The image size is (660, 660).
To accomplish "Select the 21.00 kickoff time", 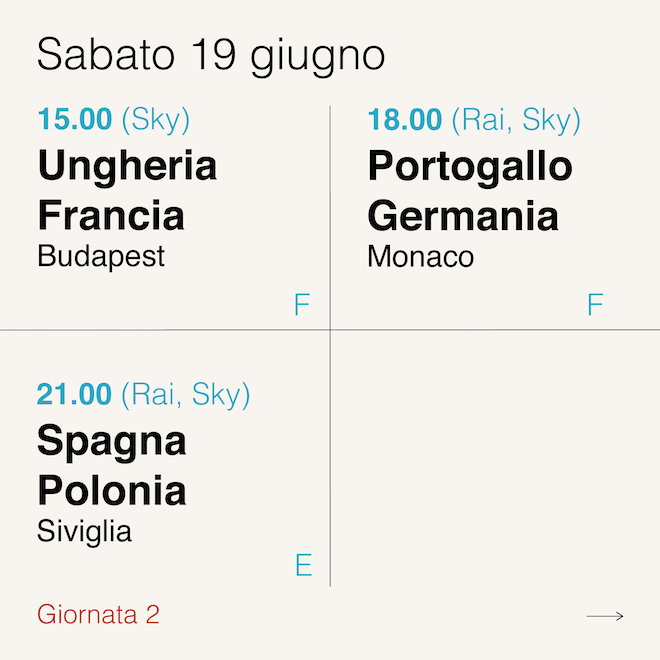I will tap(74, 394).
